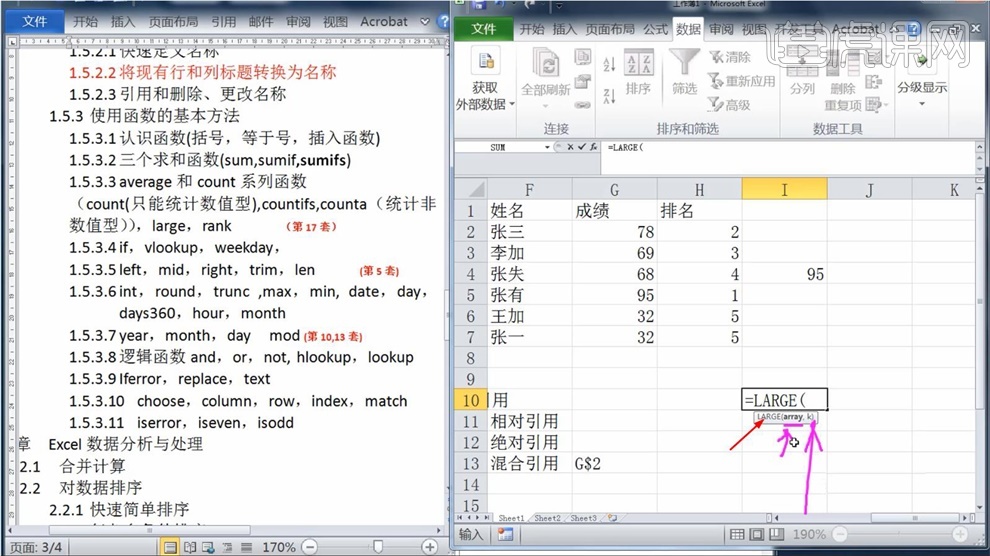
Task: Click the Consolidate icon in Data Tools
Action: pyautogui.click(x=874, y=82)
